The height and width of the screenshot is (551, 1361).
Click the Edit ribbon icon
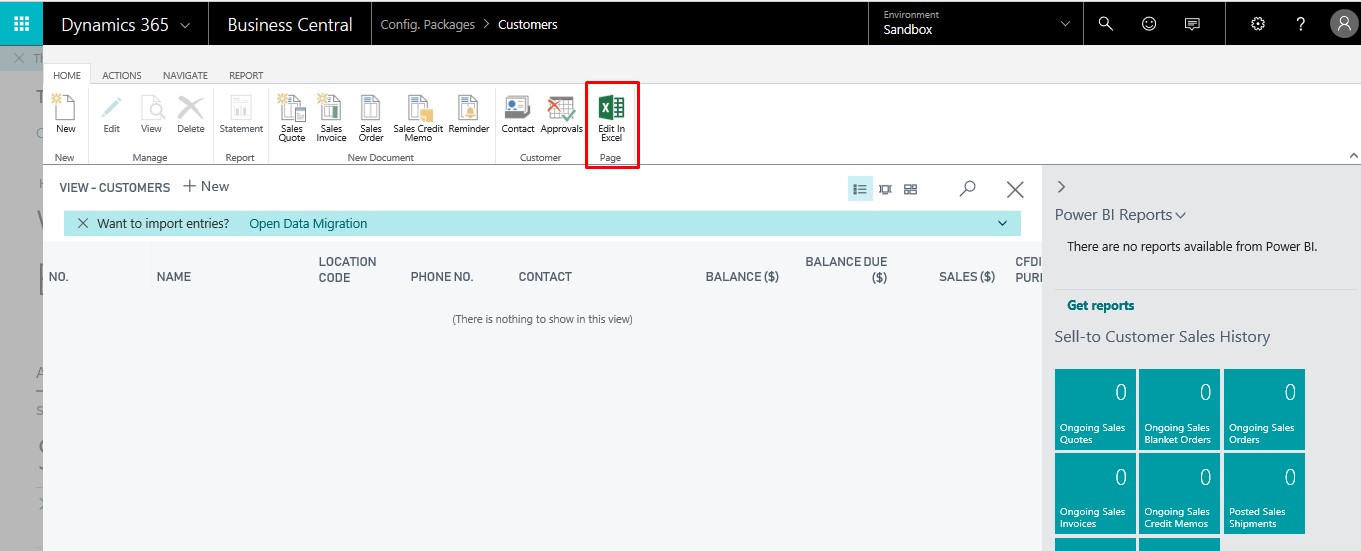pyautogui.click(x=112, y=114)
